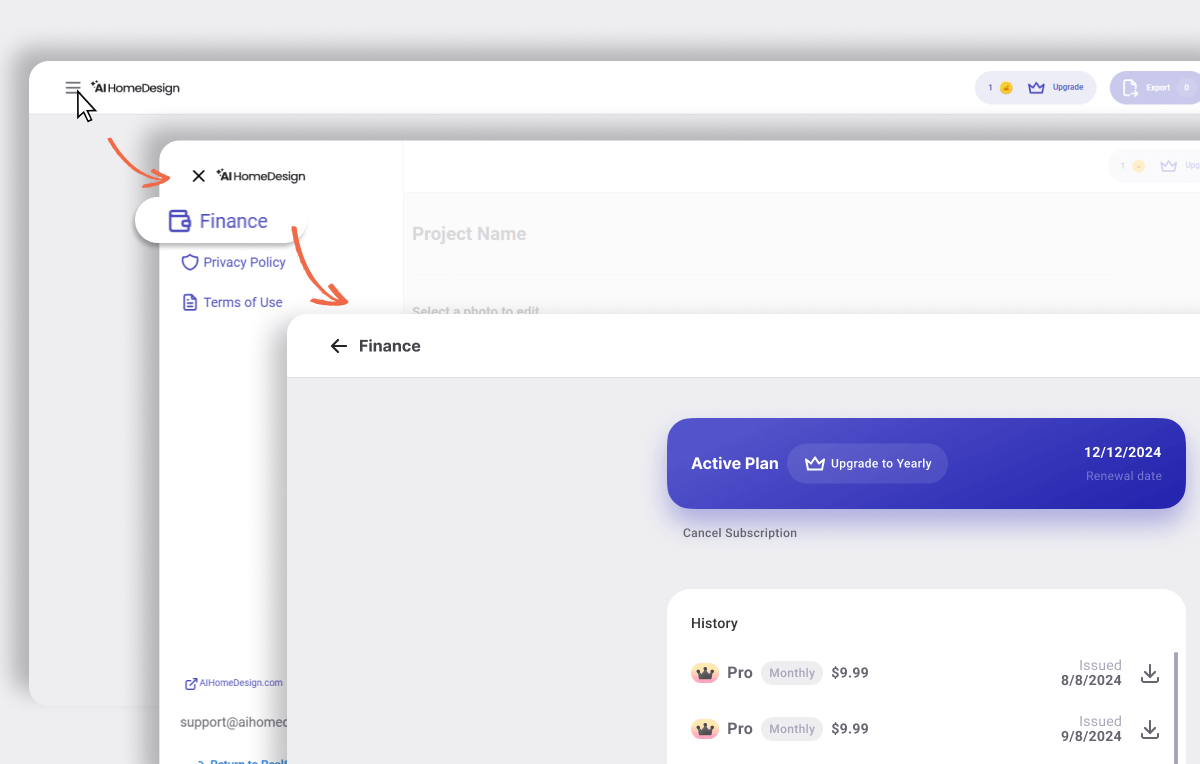Open hamburger menu in top window
Screen dimensions: 1200x764
click(73, 88)
